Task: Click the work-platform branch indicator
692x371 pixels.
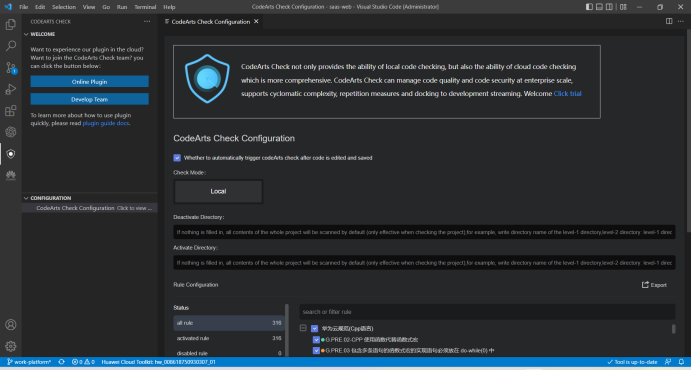Action: click(x=29, y=362)
